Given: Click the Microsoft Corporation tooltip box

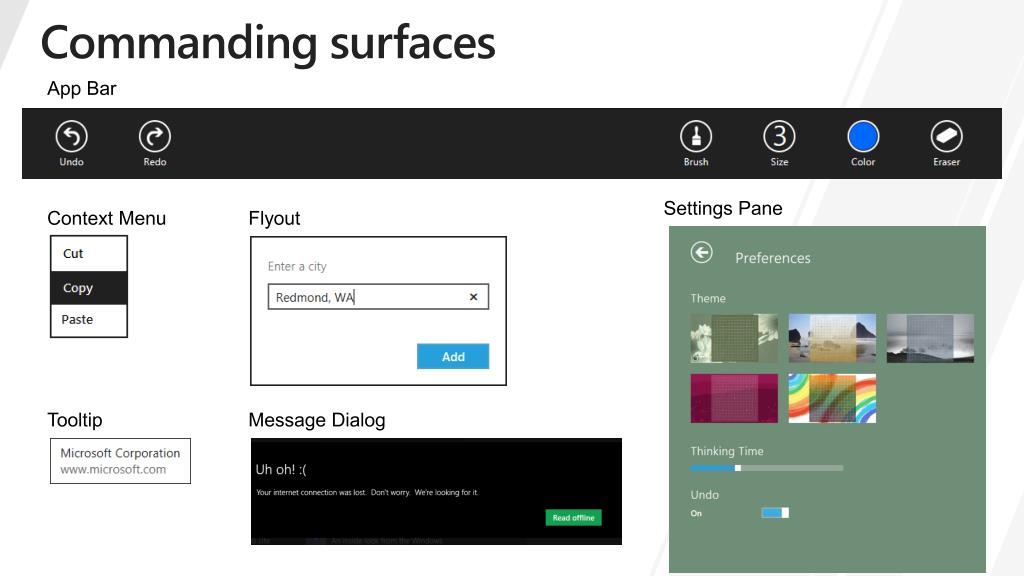Looking at the screenshot, I should click(120, 461).
